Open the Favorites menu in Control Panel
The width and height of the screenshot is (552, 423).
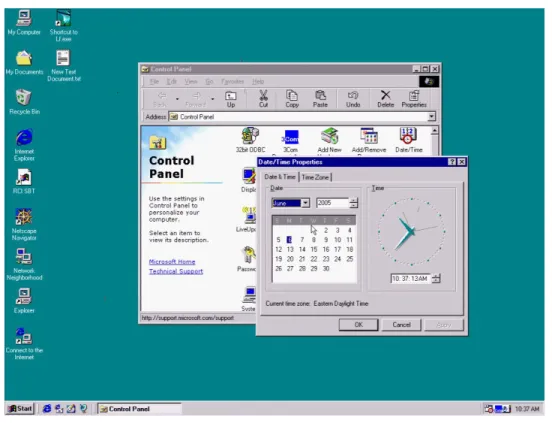(x=233, y=82)
